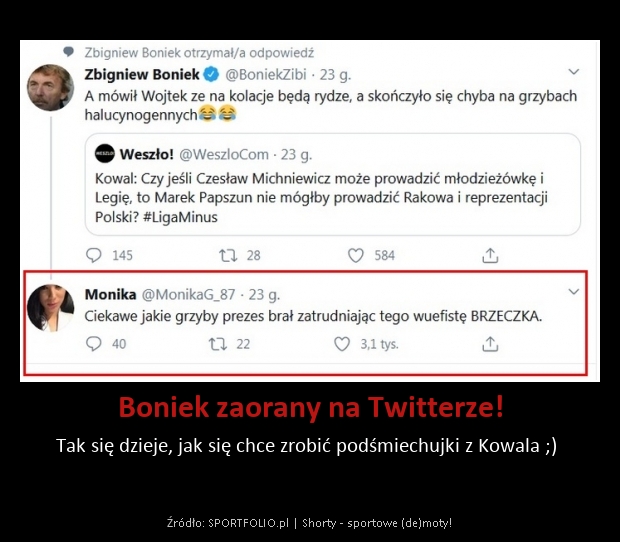Click reply icon on Boniek's tweet

click(94, 255)
